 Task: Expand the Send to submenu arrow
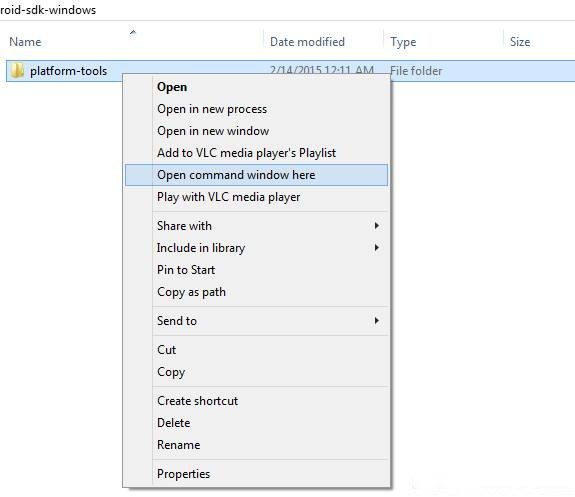[x=377, y=321]
